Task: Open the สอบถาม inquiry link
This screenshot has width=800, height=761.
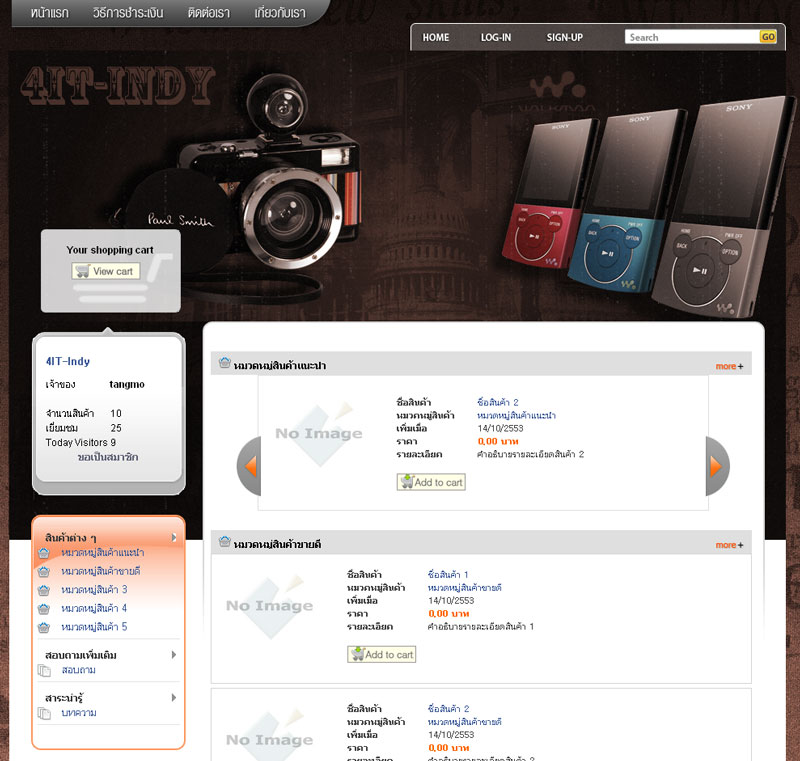Action: 79,670
